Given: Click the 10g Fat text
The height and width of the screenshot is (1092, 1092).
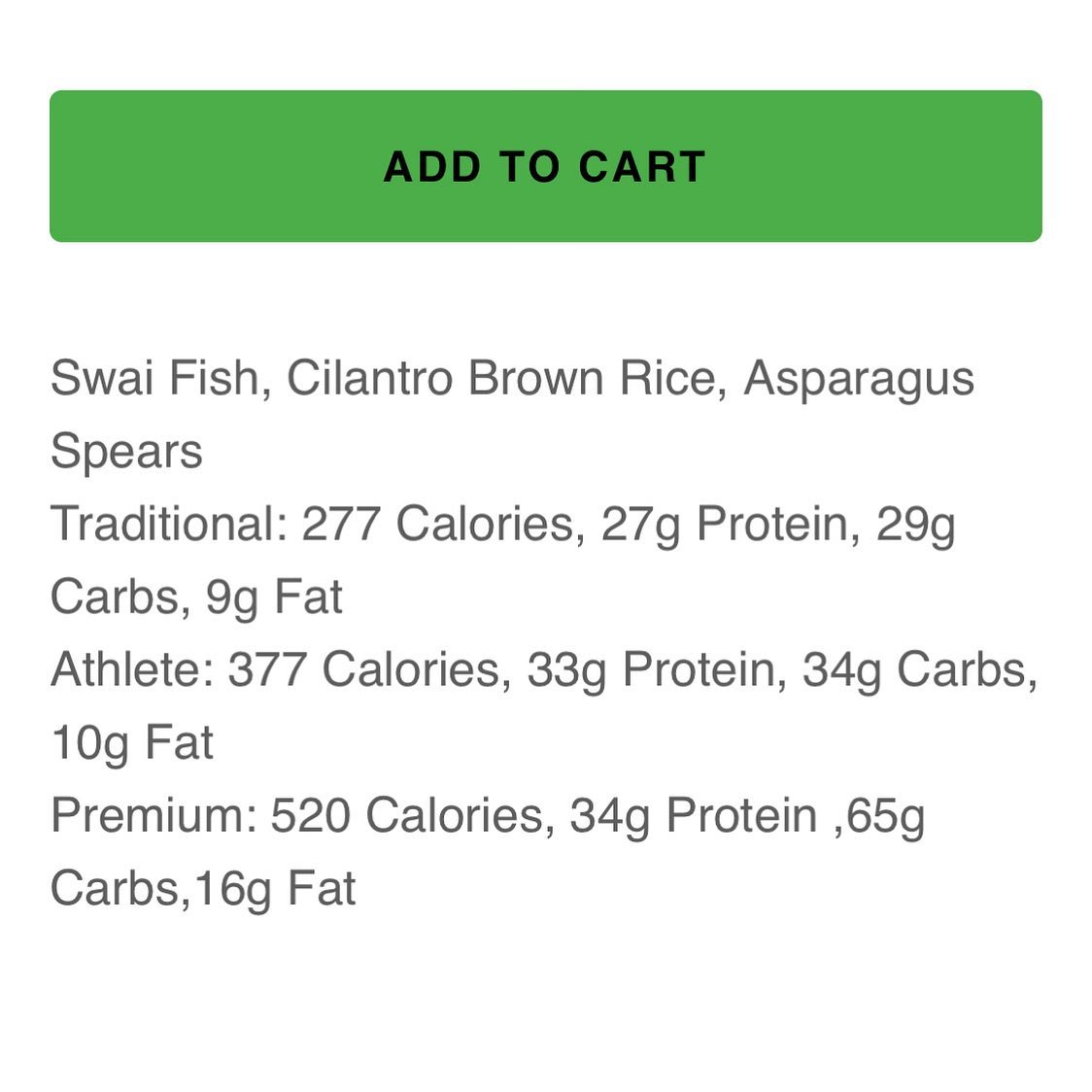Looking at the screenshot, I should (x=132, y=743).
